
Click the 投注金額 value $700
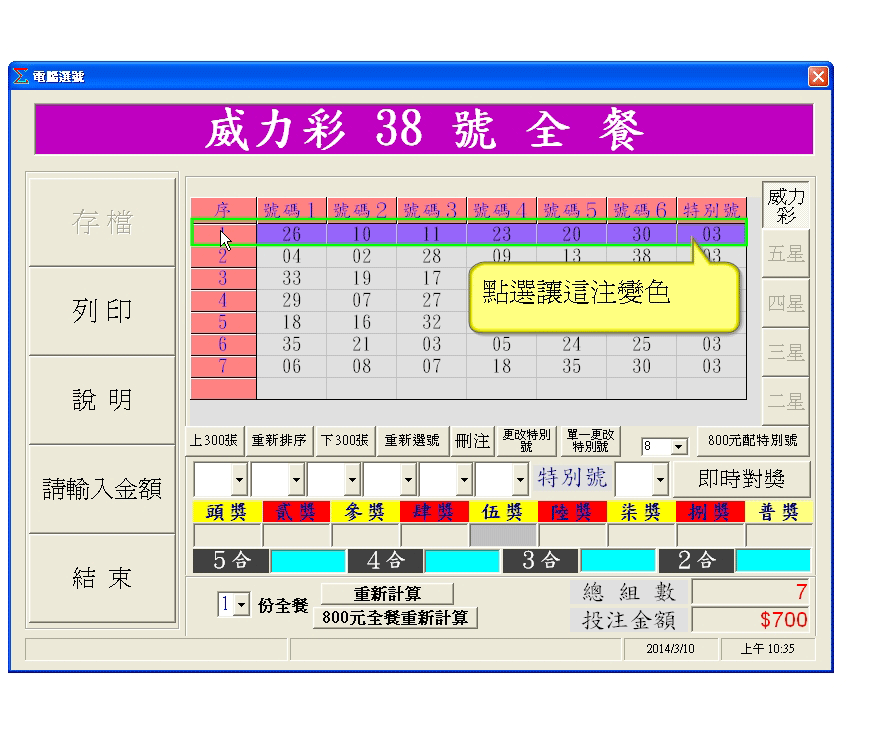point(750,620)
